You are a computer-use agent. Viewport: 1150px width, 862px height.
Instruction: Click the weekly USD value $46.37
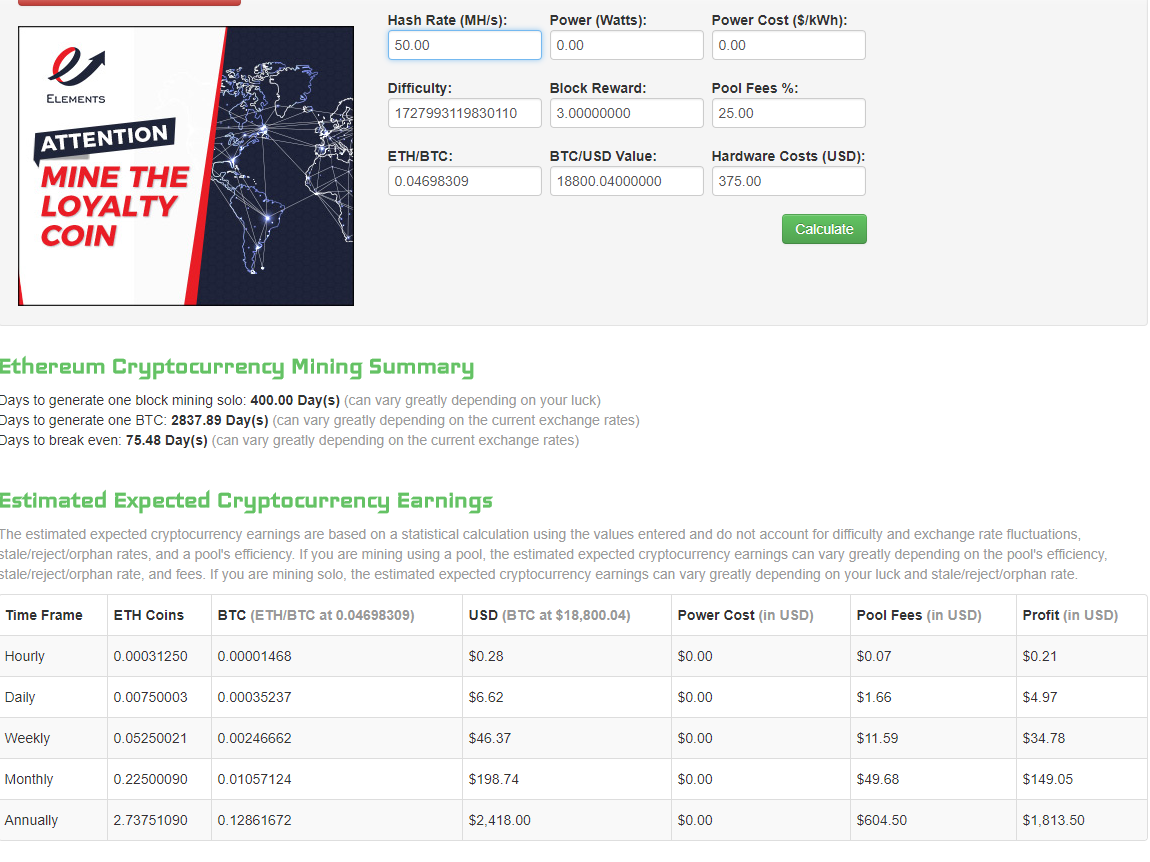490,738
